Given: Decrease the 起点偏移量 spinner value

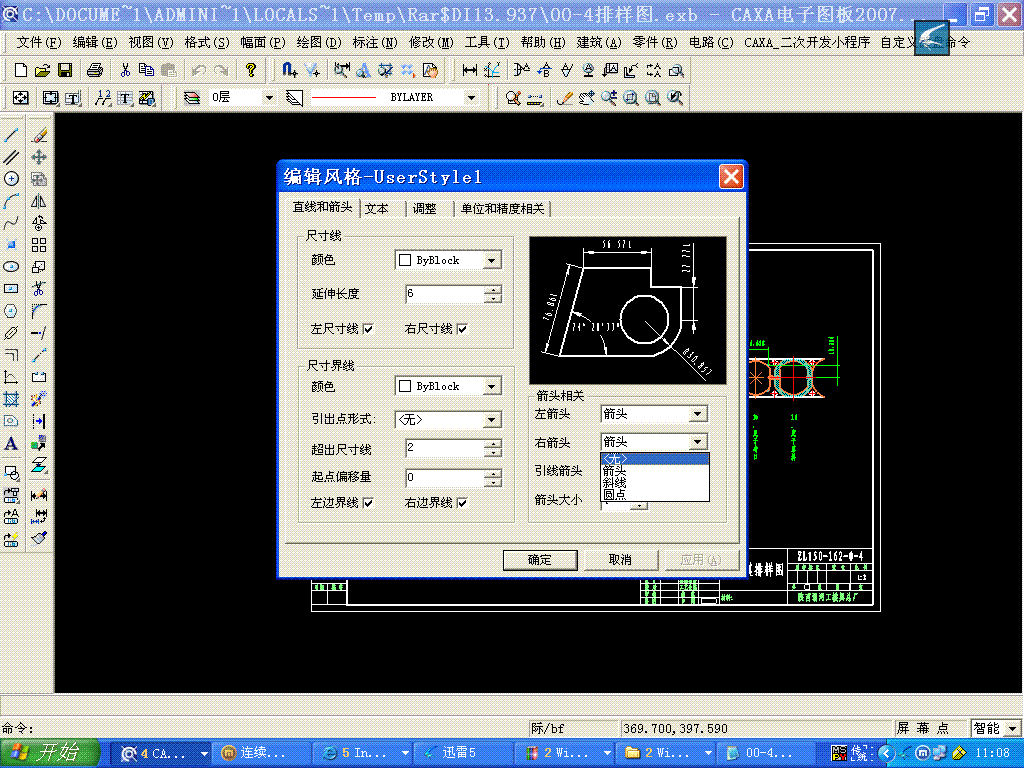Looking at the screenshot, I should [x=494, y=482].
